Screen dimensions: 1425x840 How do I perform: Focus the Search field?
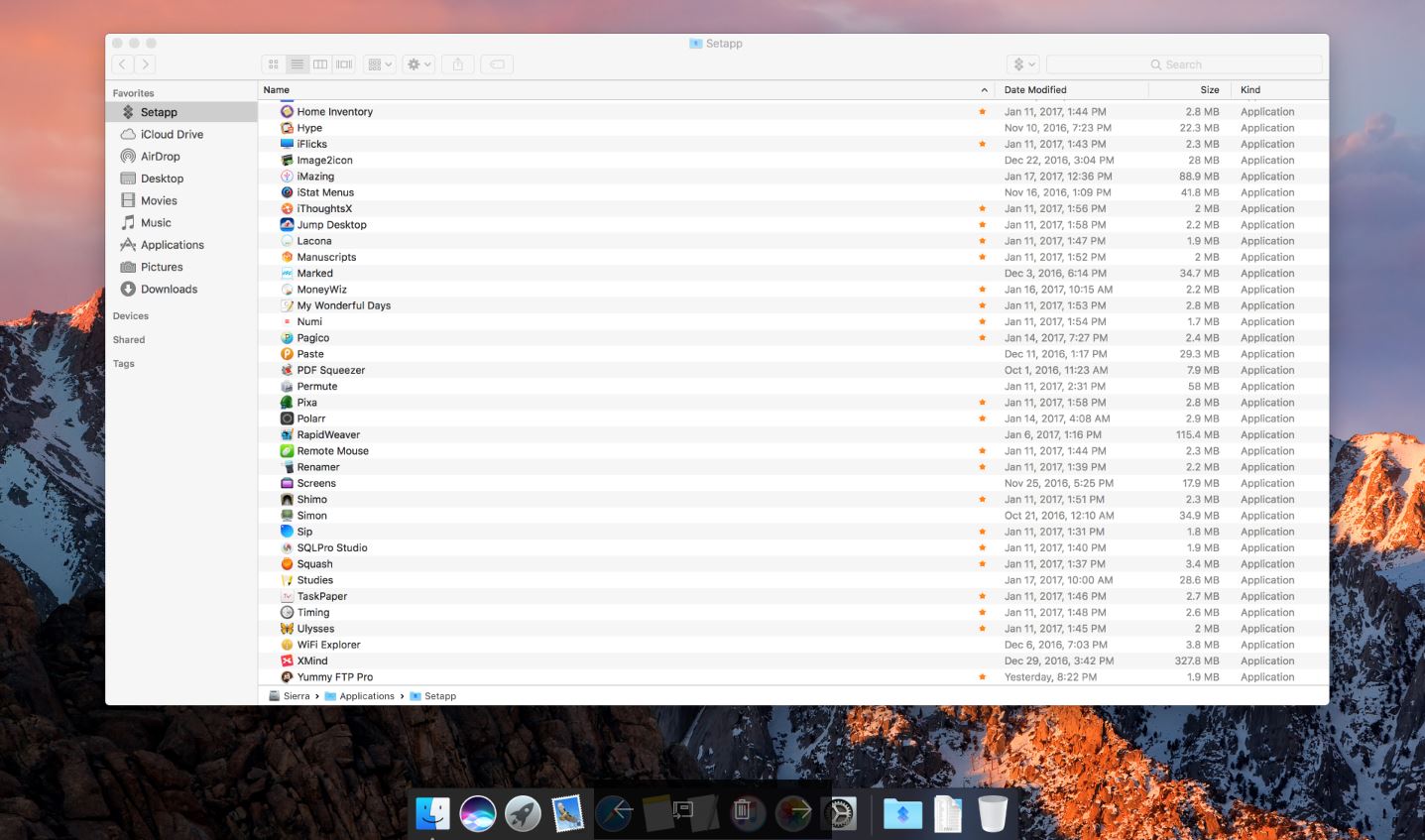[x=1184, y=64]
